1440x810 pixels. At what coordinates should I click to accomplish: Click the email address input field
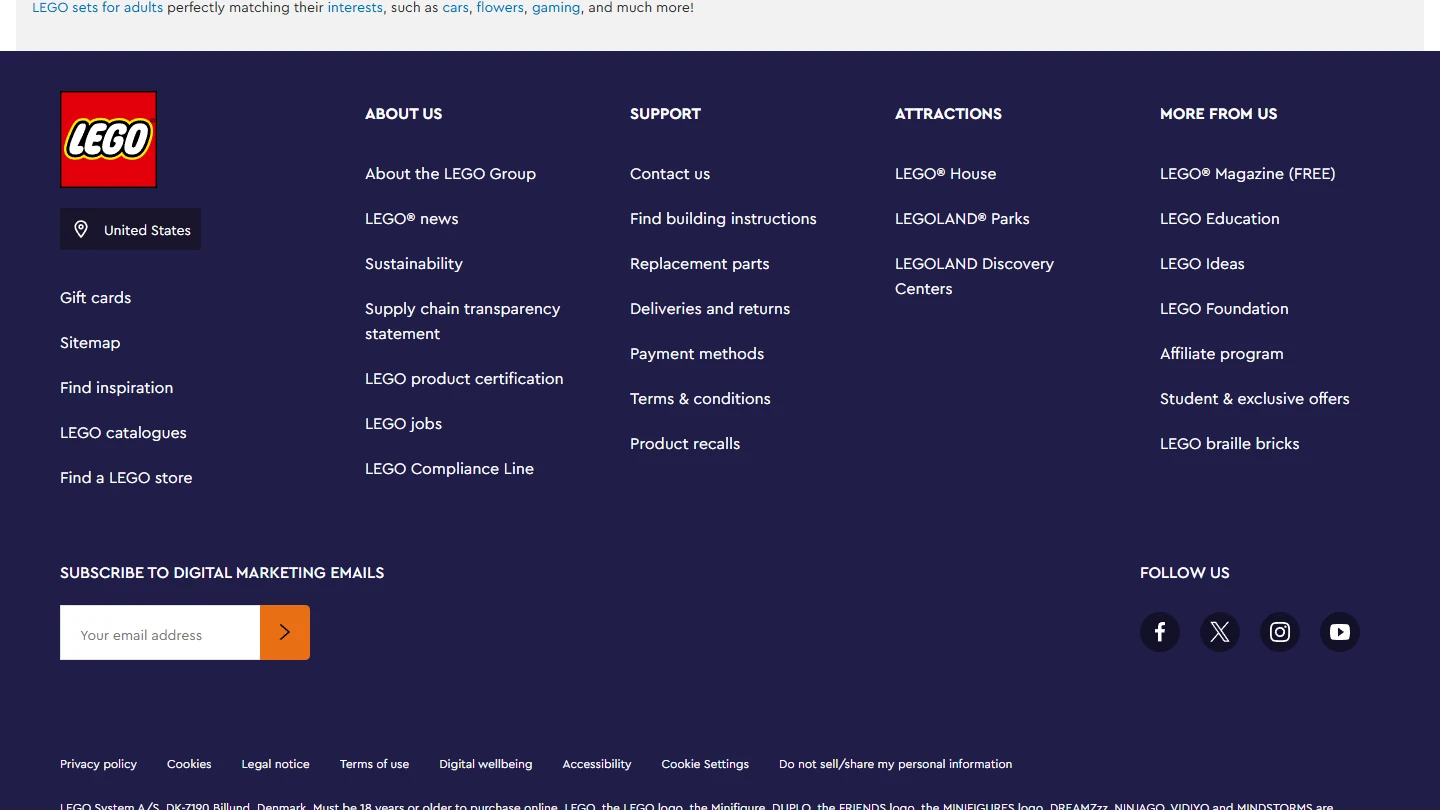160,633
